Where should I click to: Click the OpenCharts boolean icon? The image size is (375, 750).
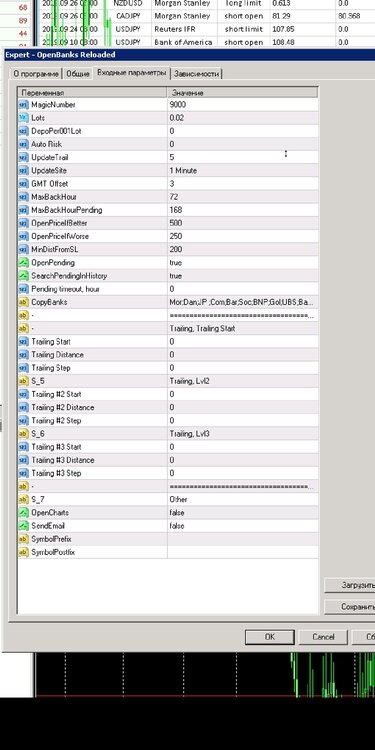tap(23, 512)
